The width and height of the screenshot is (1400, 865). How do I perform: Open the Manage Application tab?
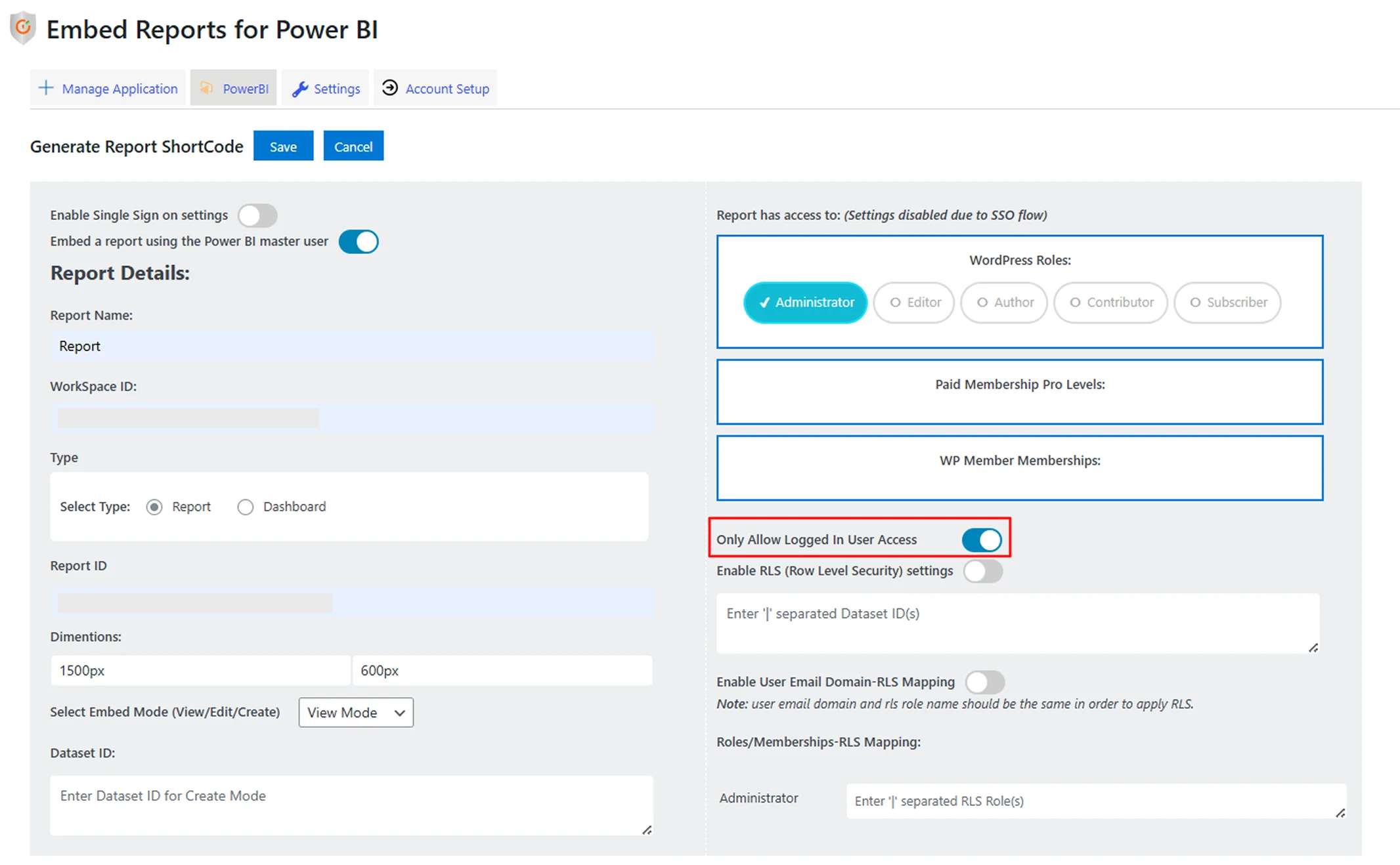[x=108, y=88]
